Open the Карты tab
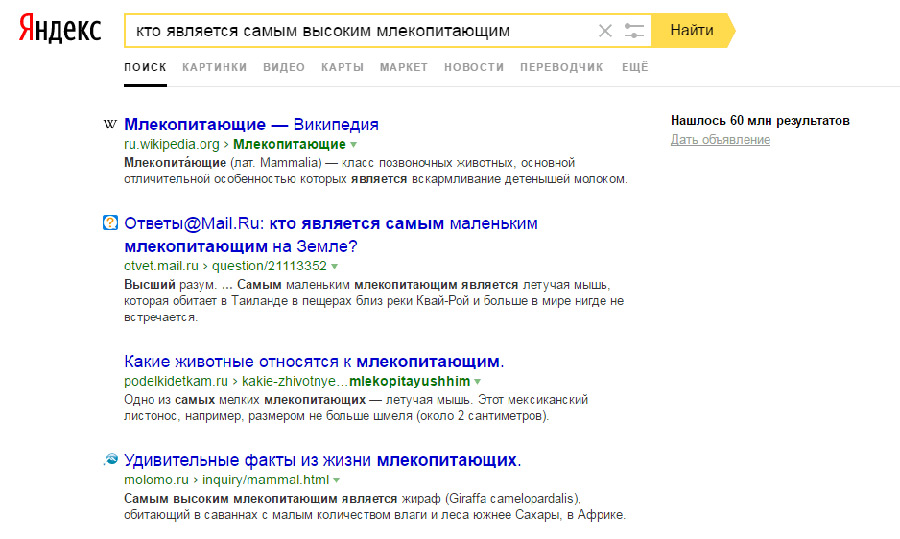The width and height of the screenshot is (900, 539). point(342,67)
